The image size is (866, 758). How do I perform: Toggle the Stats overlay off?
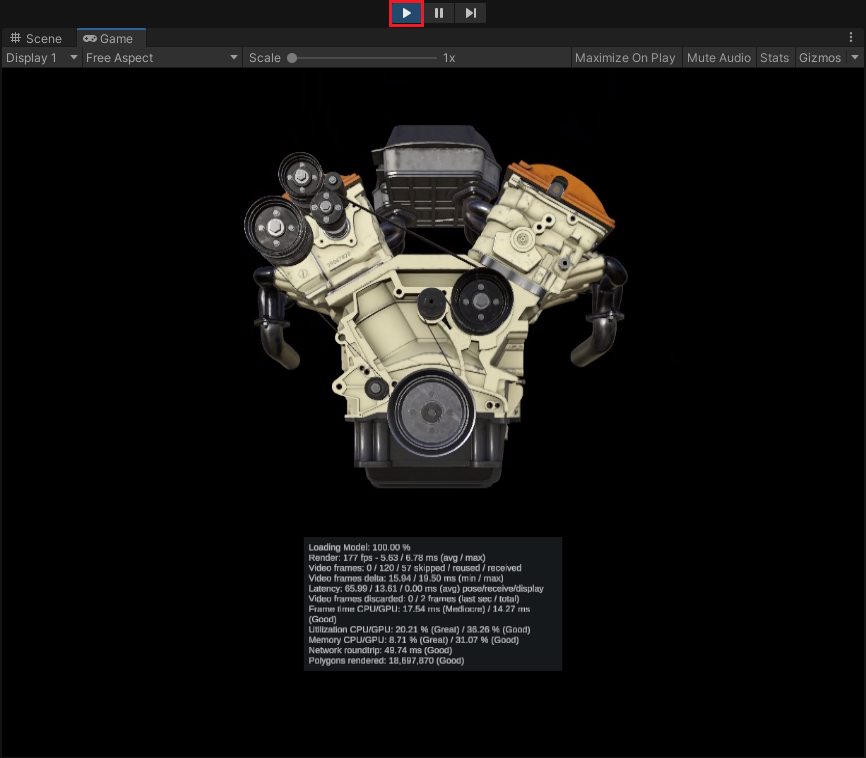coord(774,57)
